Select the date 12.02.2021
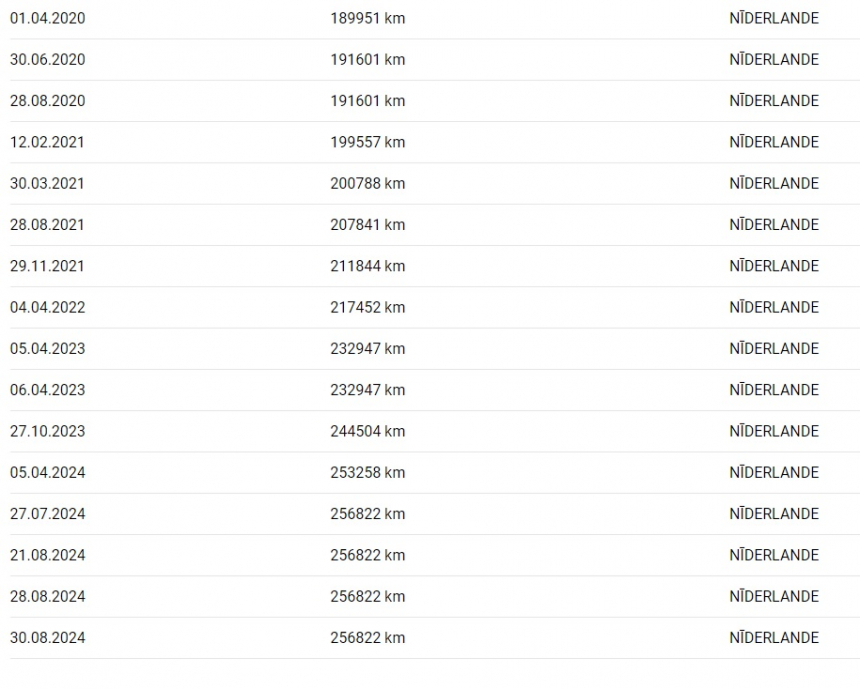The image size is (860, 689). click(x=47, y=142)
